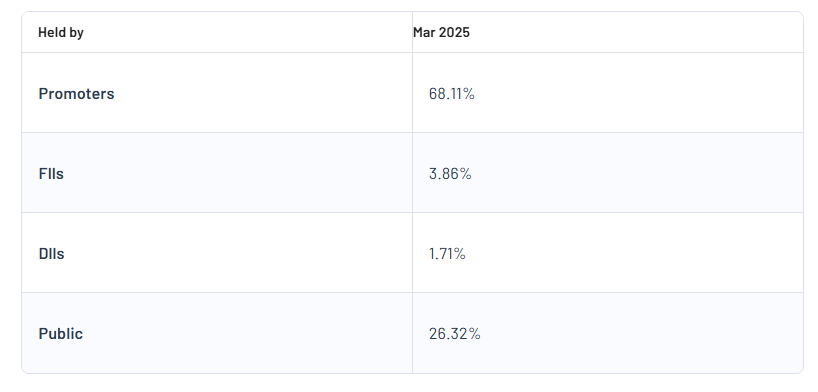
Task: Click the column divider in the DIIs row
Action: click(x=412, y=253)
